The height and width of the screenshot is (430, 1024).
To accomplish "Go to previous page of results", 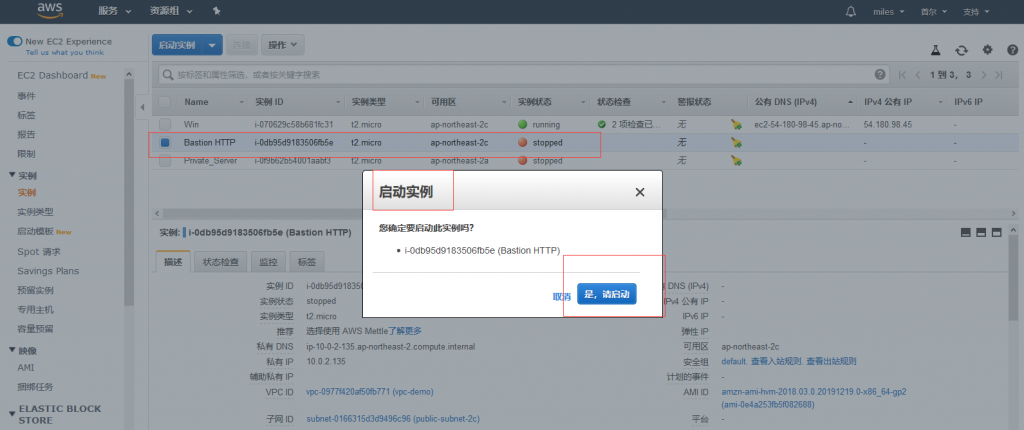I will 918,75.
